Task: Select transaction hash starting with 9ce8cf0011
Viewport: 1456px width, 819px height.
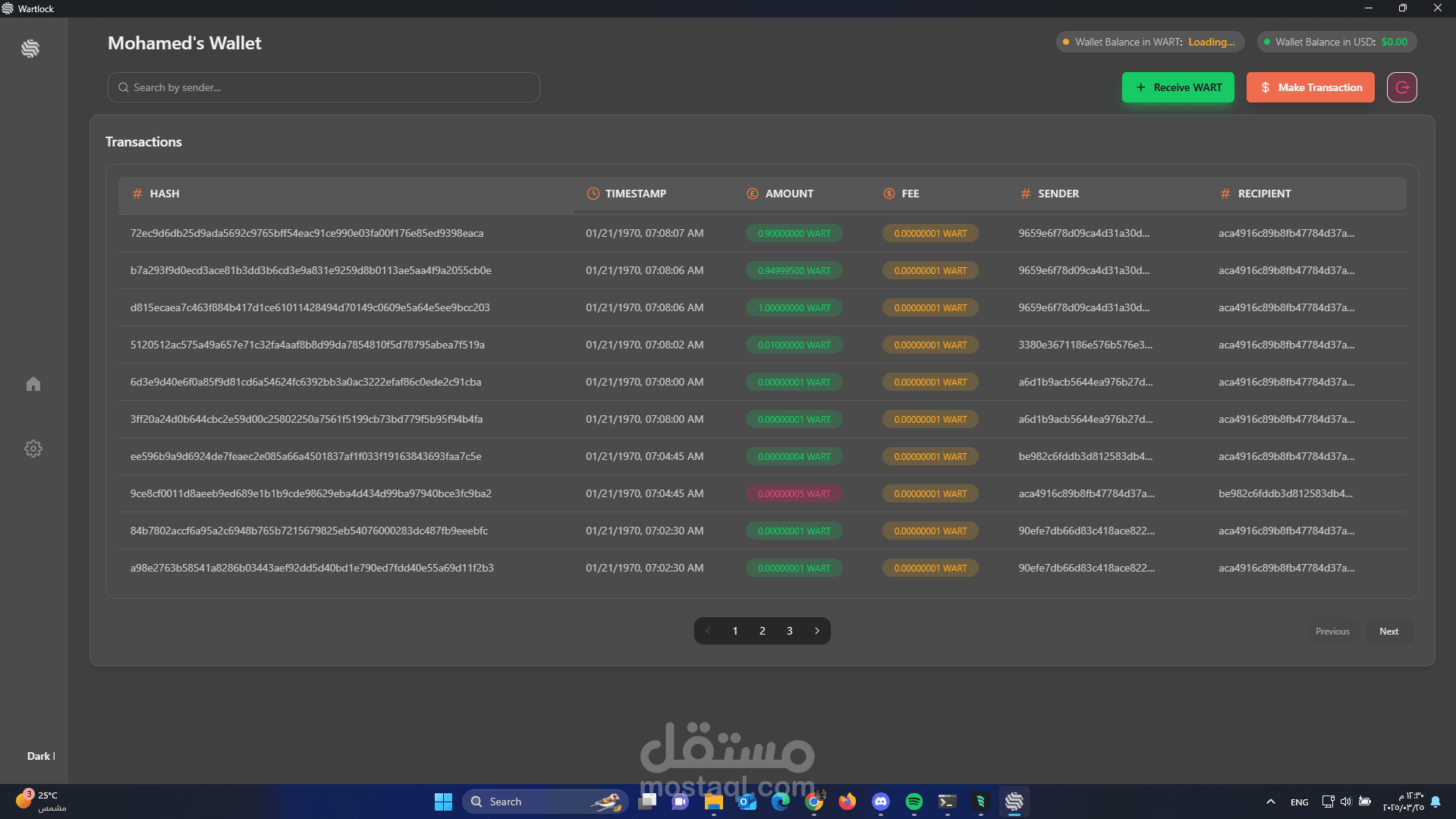Action: [x=310, y=493]
